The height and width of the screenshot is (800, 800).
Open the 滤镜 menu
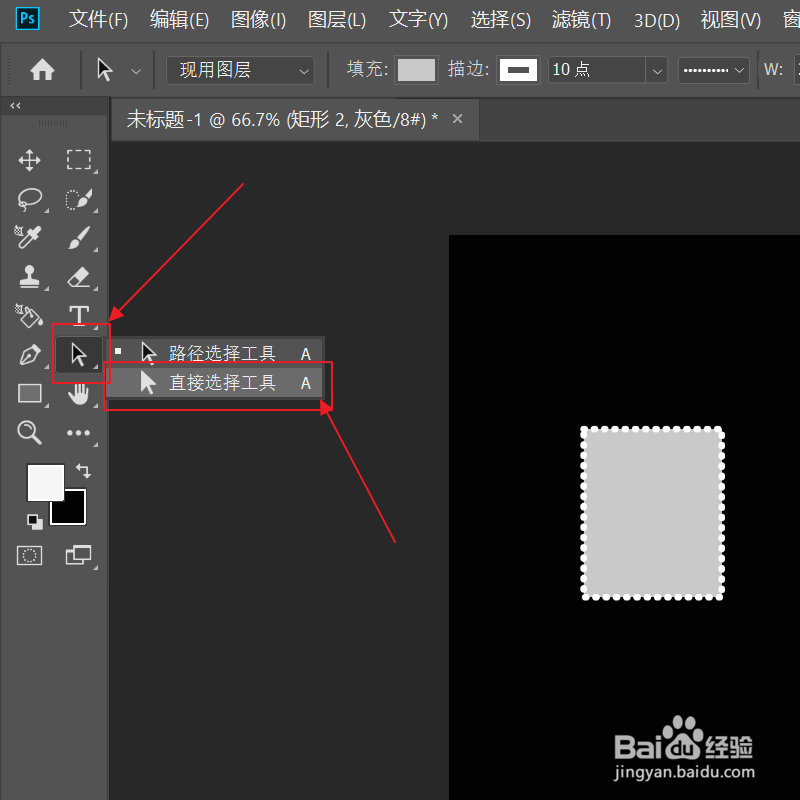[x=580, y=20]
